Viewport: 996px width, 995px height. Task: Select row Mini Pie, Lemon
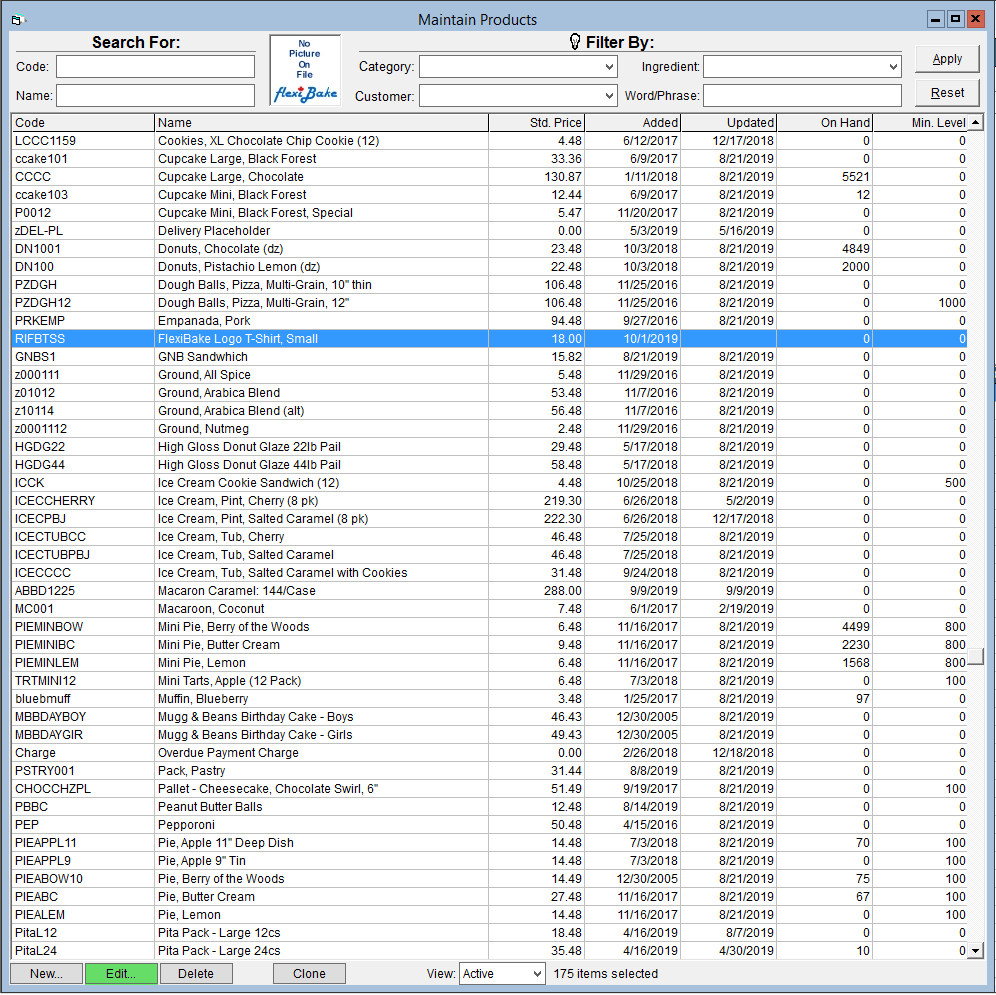[x=490, y=663]
